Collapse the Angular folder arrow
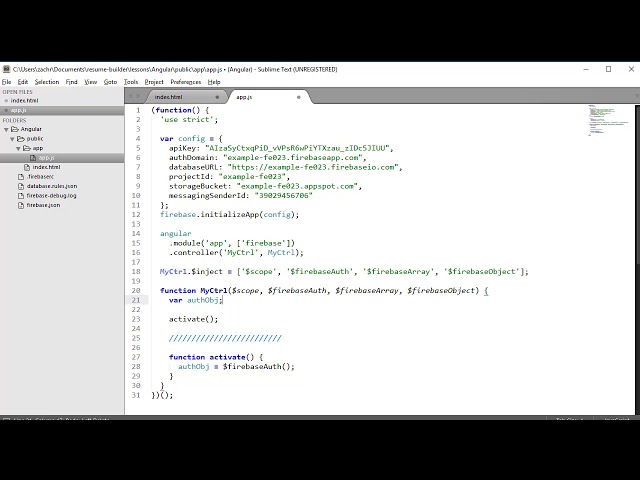The image size is (640, 480). click(x=6, y=129)
